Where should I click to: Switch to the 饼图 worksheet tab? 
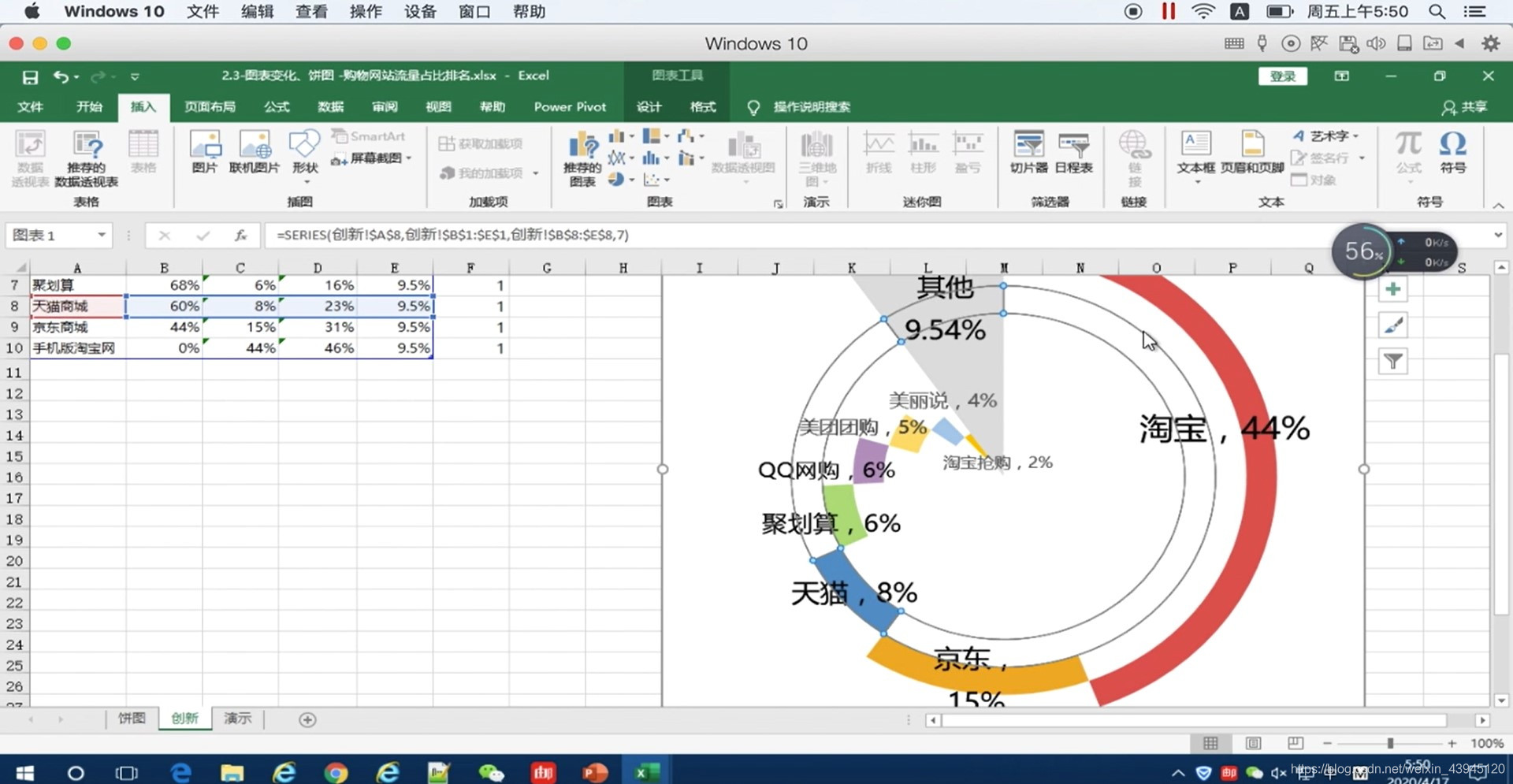tap(132, 719)
